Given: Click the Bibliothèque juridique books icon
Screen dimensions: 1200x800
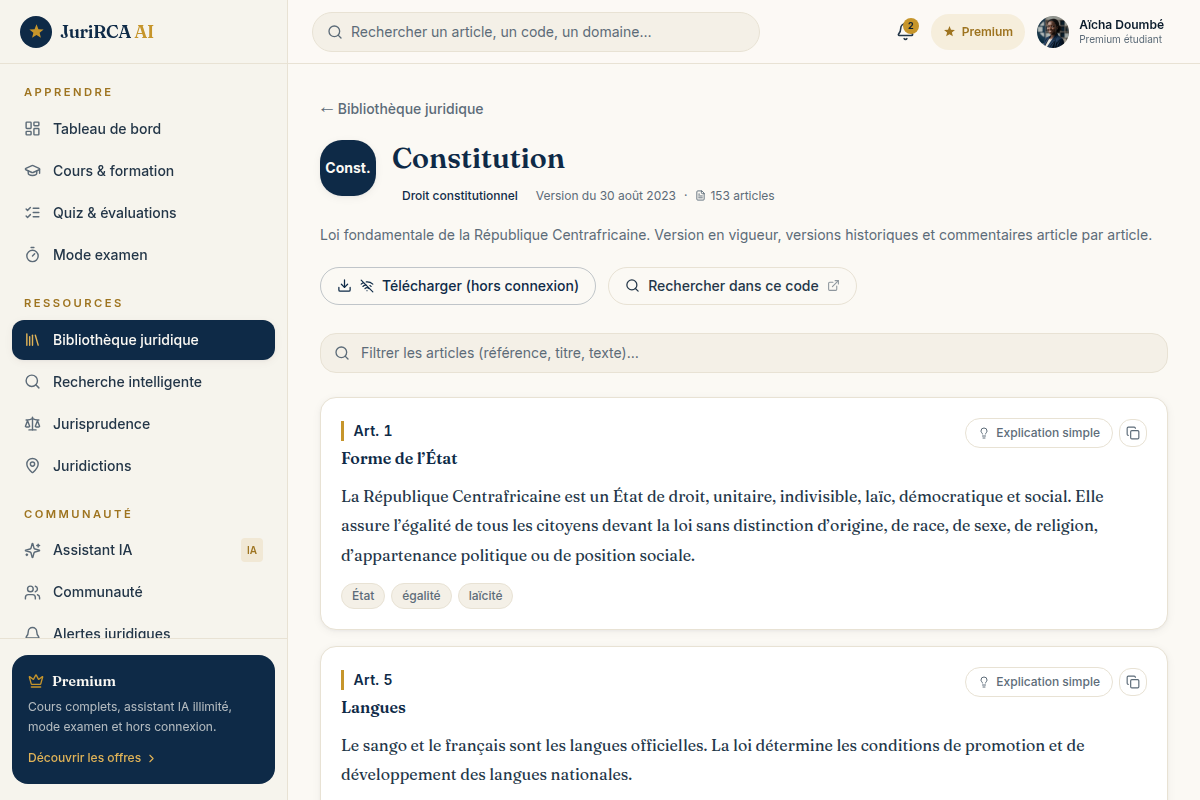Looking at the screenshot, I should (x=32, y=340).
